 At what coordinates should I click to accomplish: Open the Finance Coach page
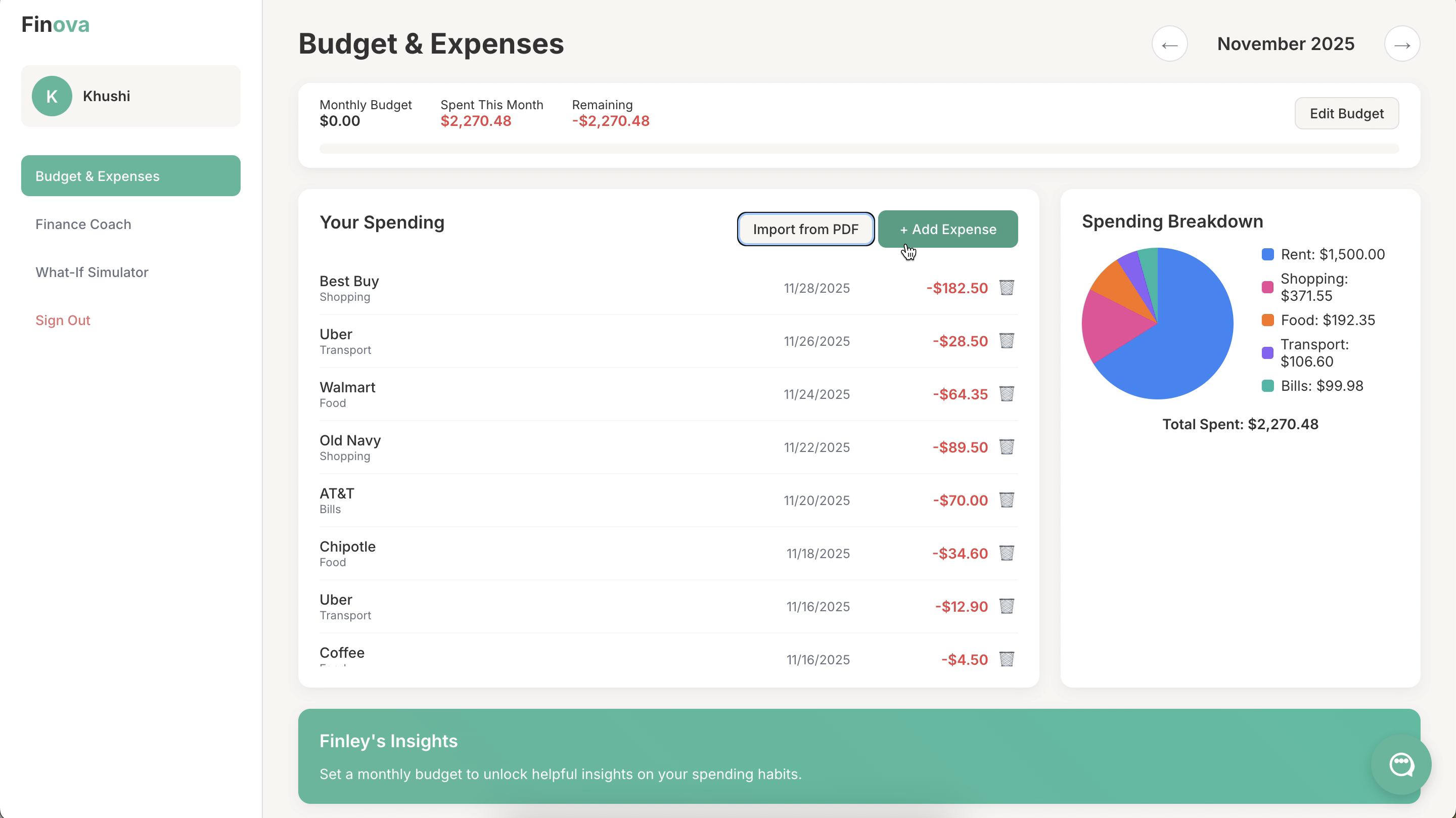(x=83, y=224)
